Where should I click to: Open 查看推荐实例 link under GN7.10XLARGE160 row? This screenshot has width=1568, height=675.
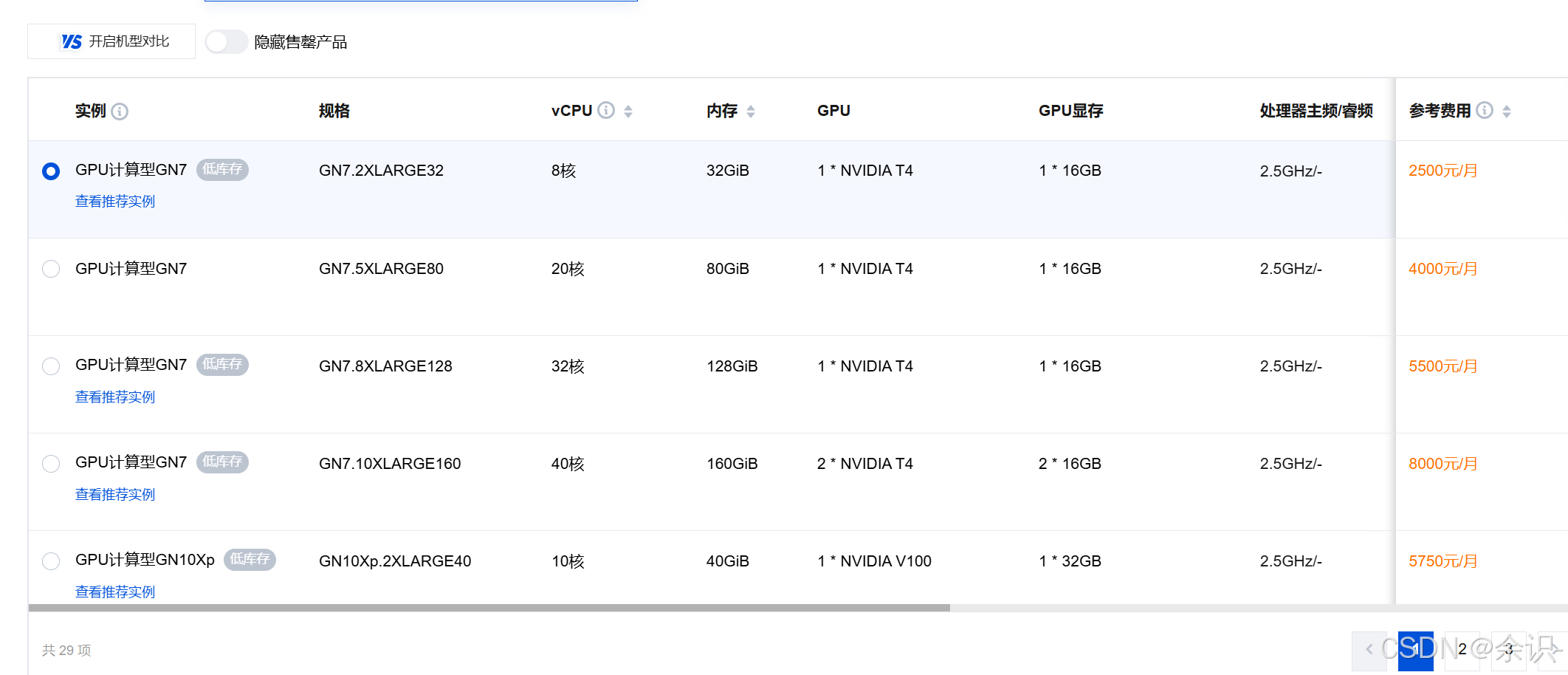(x=115, y=495)
